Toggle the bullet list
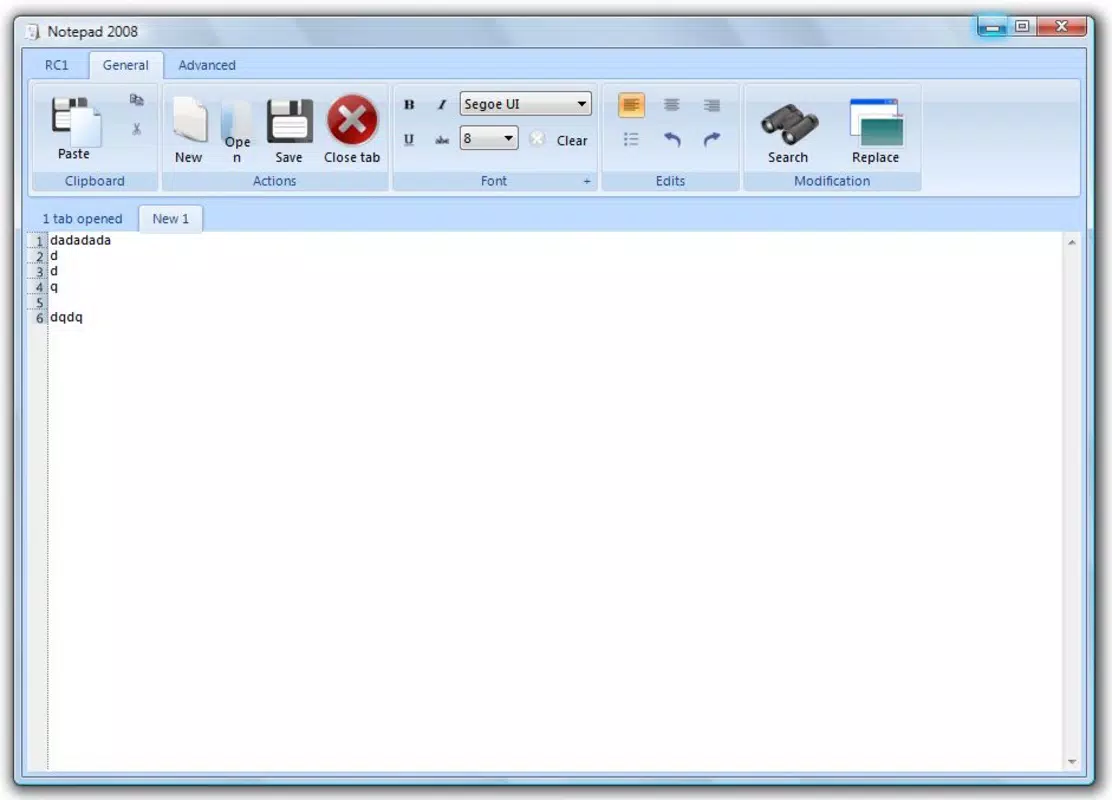 (x=631, y=139)
